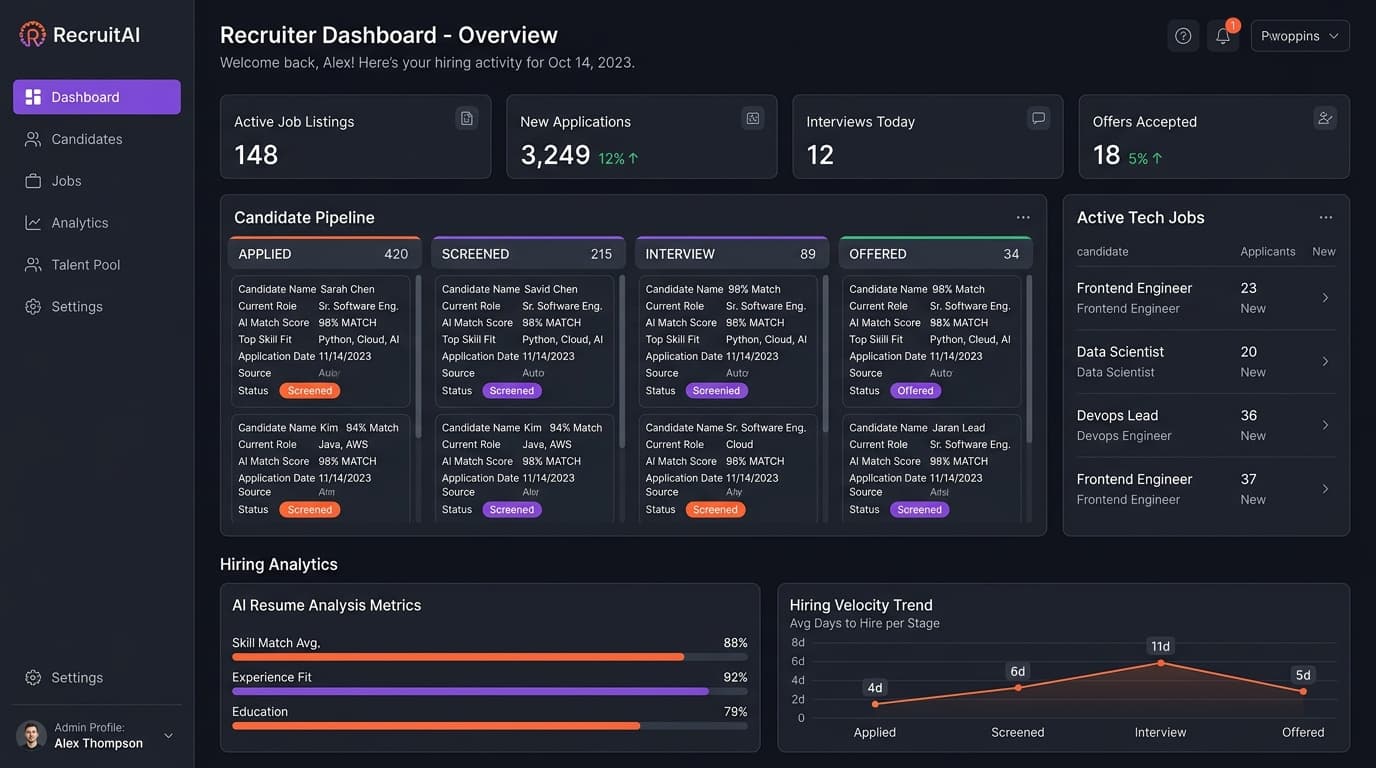Viewport: 1376px width, 768px height.
Task: Select the INTERVIEW pipeline column header
Action: pos(731,254)
